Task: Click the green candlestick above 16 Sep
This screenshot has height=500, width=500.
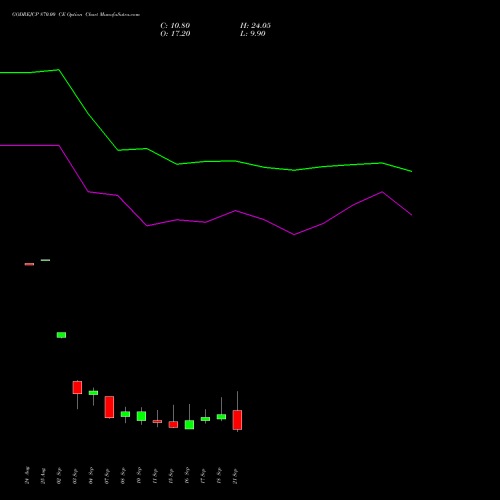Action: (x=189, y=425)
